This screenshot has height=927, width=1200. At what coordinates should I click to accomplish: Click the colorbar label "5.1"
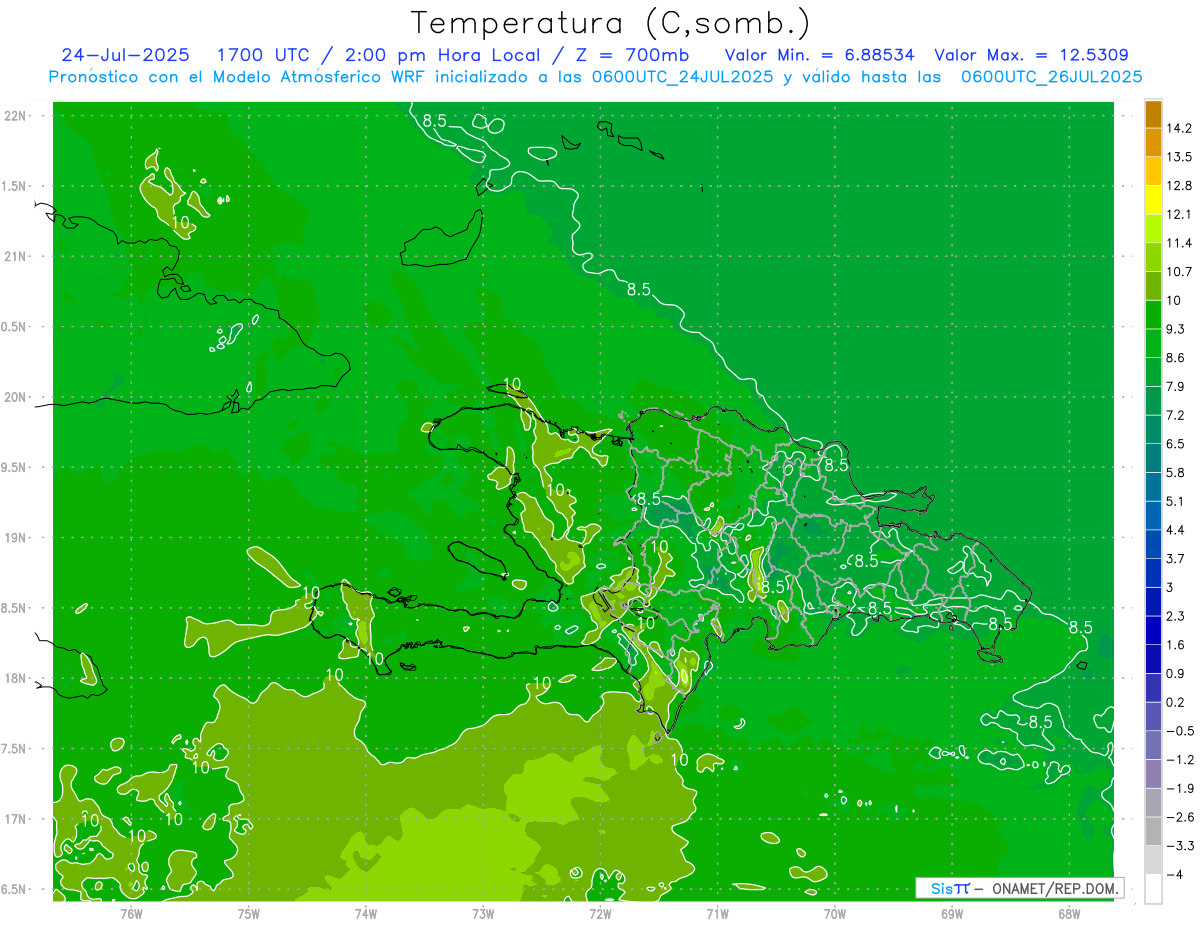pos(1176,501)
